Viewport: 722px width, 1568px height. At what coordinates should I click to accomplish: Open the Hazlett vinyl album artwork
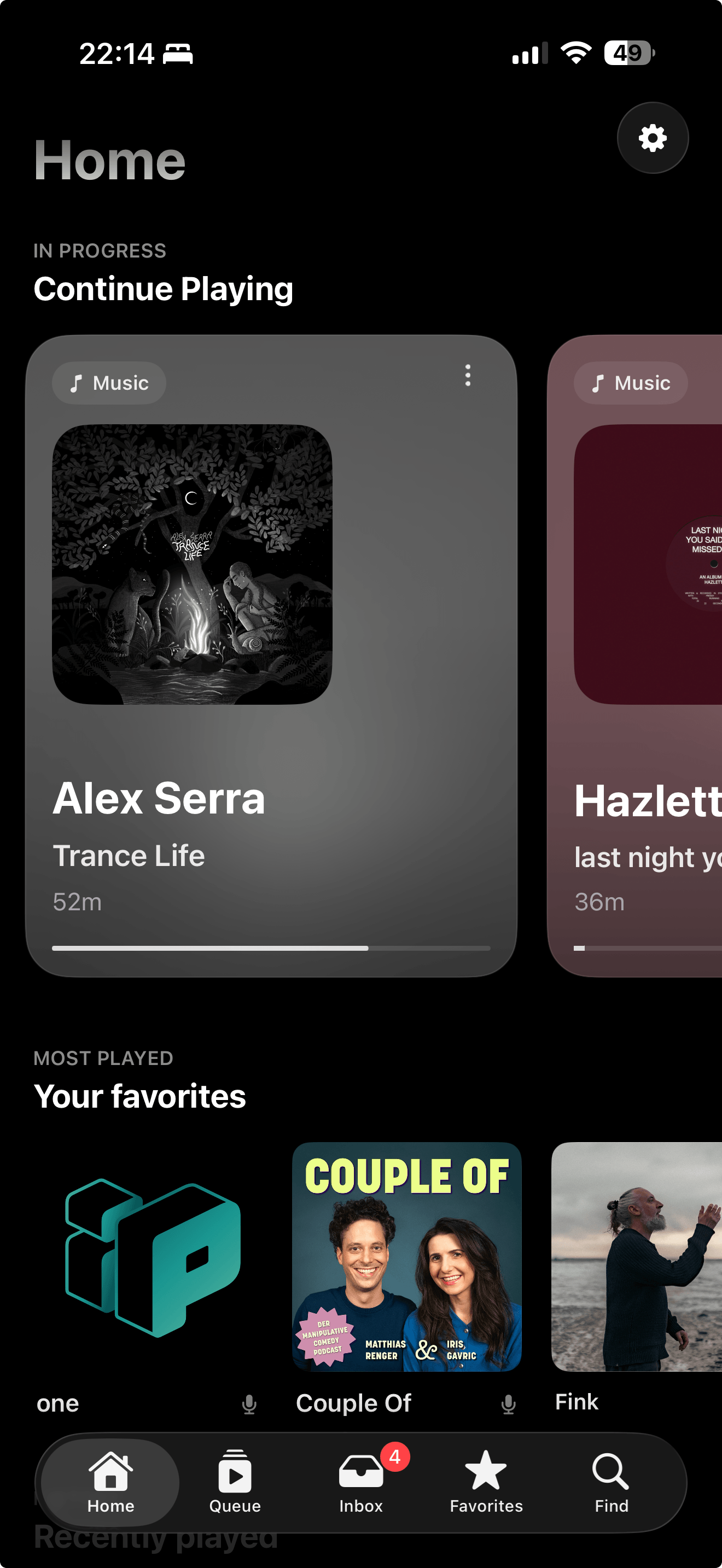[648, 564]
